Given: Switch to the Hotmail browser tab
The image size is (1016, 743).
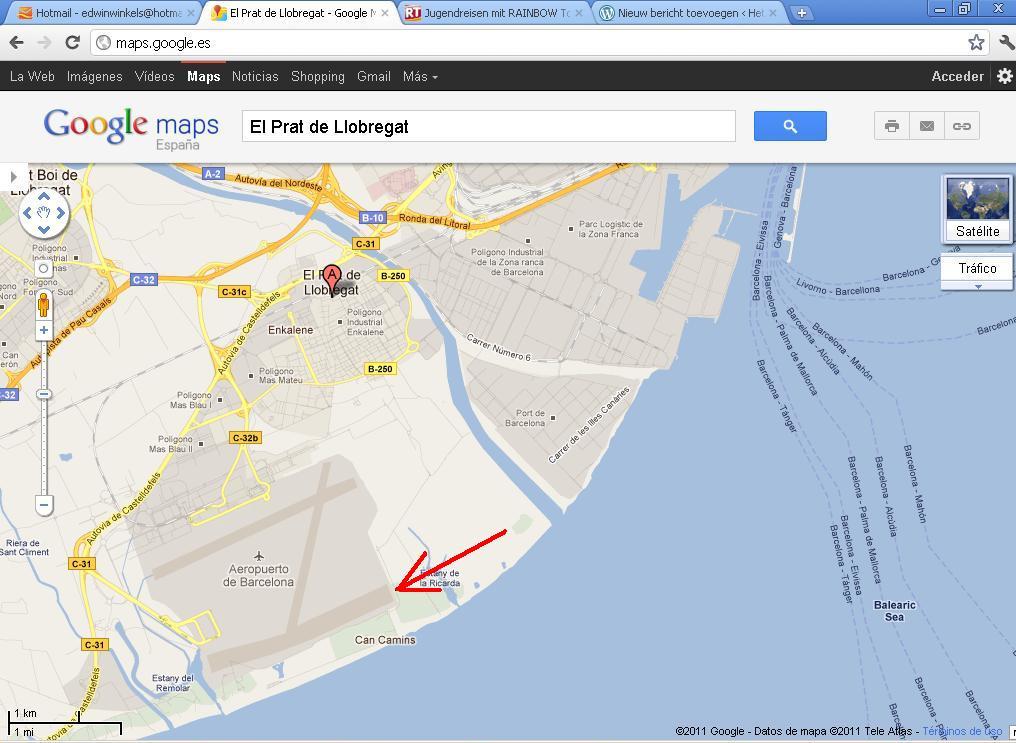Looking at the screenshot, I should pyautogui.click(x=103, y=13).
